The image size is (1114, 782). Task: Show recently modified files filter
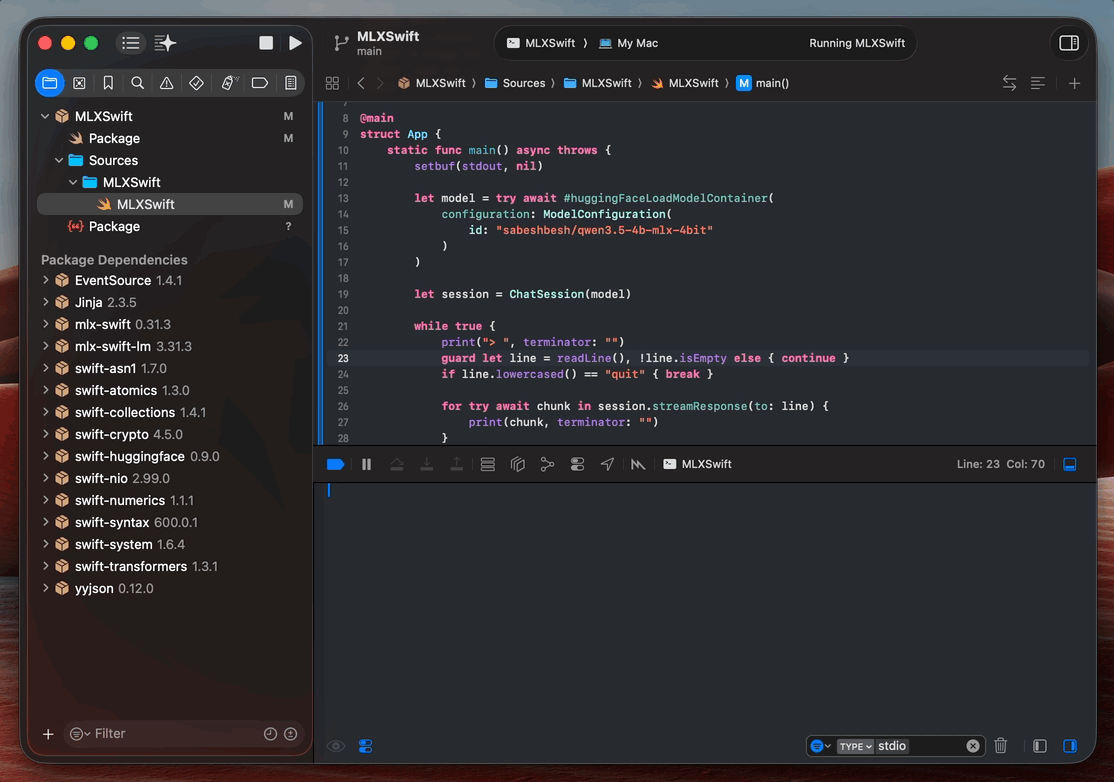point(270,734)
